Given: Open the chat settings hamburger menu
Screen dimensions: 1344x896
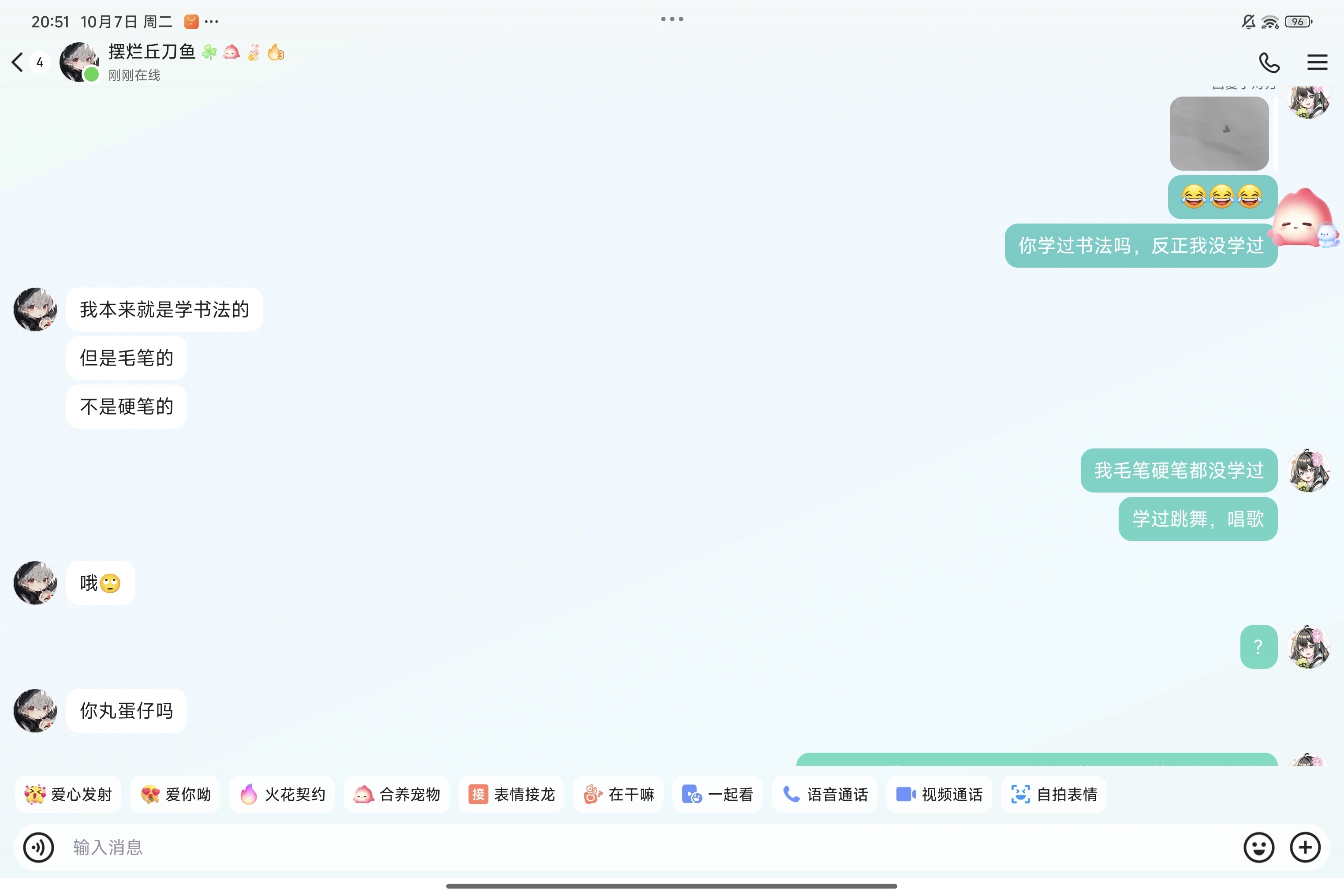Looking at the screenshot, I should 1317,62.
